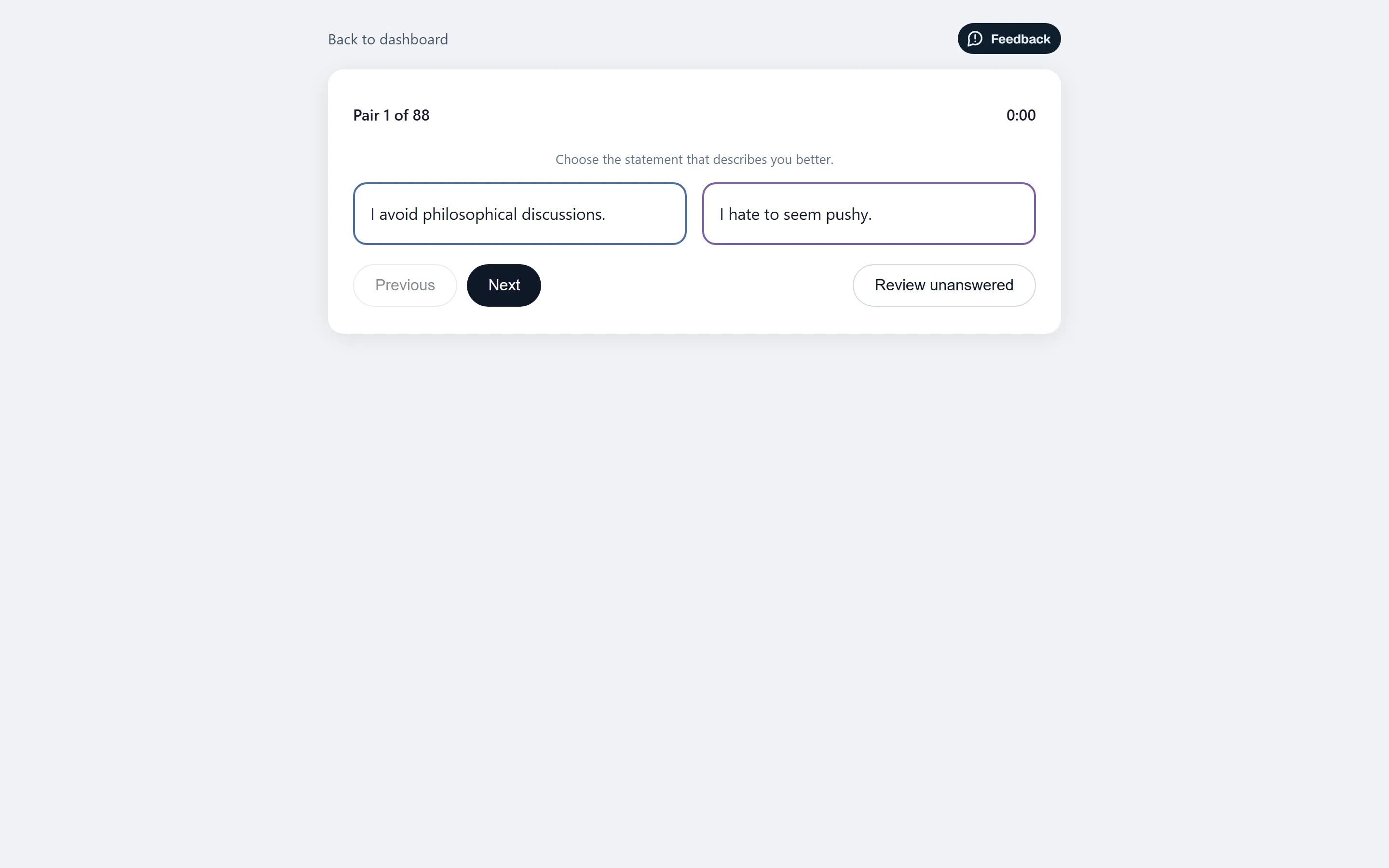The image size is (1389, 868).
Task: Choose 'I hate to seem pushy.' statement
Action: 869,214
